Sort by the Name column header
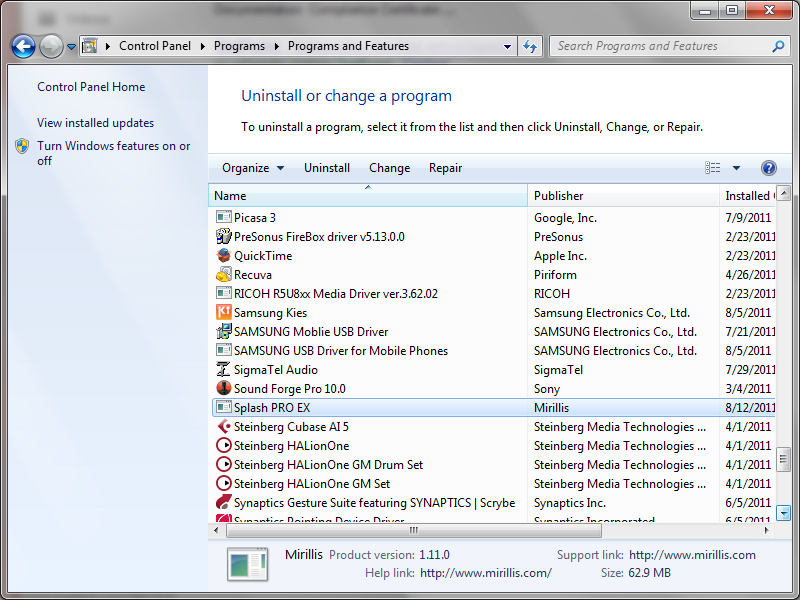Screen dimensions: 800x600 pyautogui.click(x=368, y=196)
